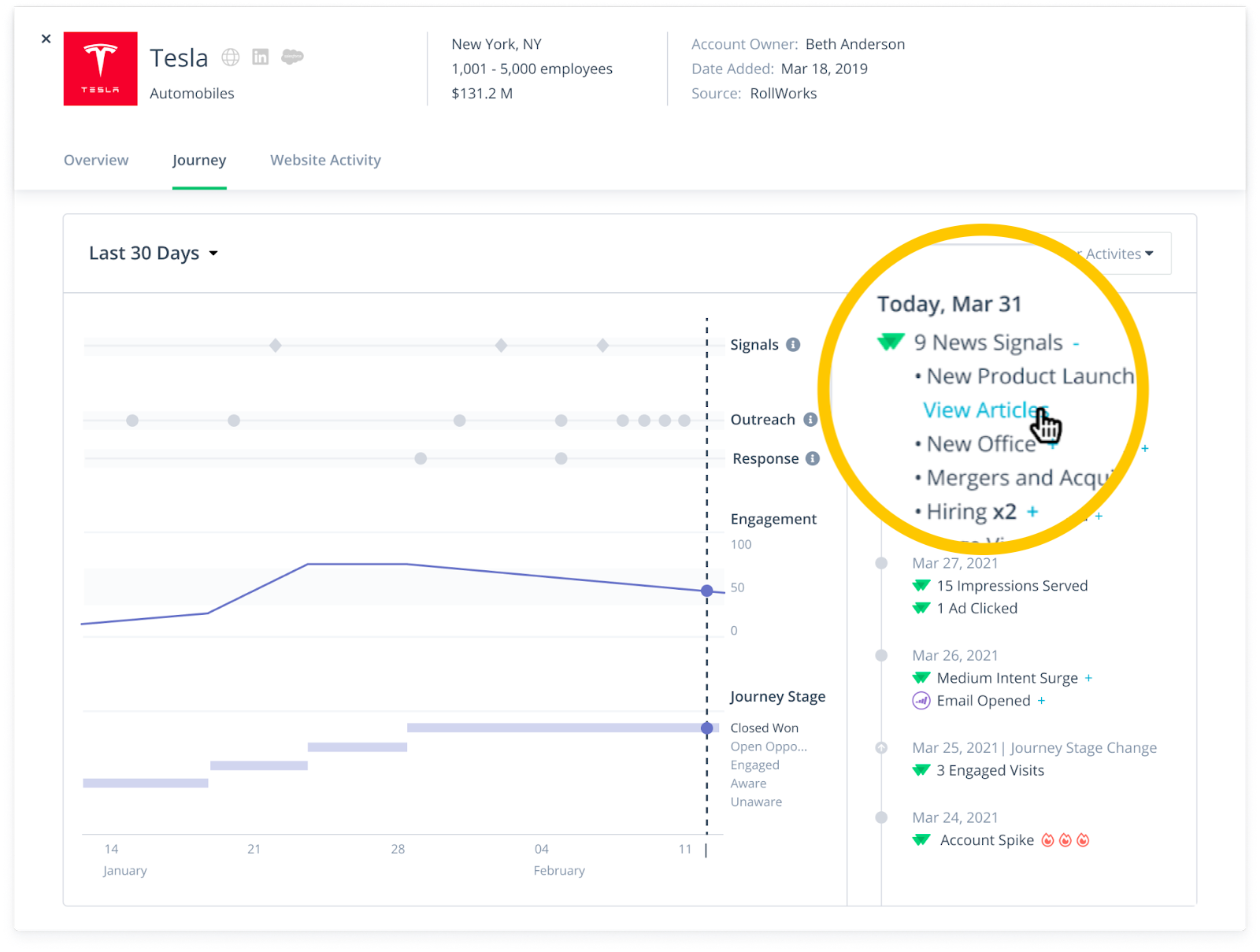The image size is (1260, 952).
Task: Click the Unaware stage label
Action: pyautogui.click(x=756, y=802)
